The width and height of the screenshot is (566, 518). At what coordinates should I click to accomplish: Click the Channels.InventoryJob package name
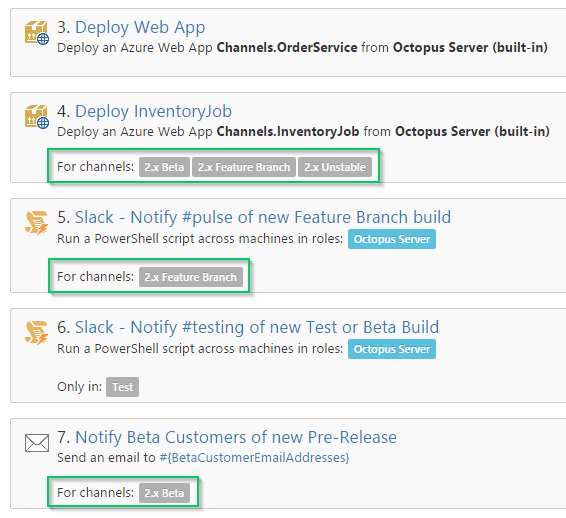point(288,132)
